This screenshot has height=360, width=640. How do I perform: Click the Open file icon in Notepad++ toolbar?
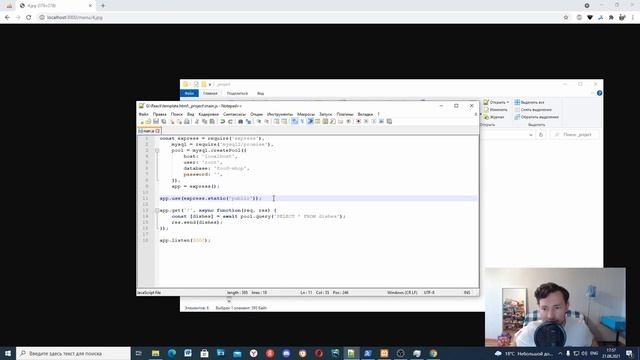(x=148, y=122)
